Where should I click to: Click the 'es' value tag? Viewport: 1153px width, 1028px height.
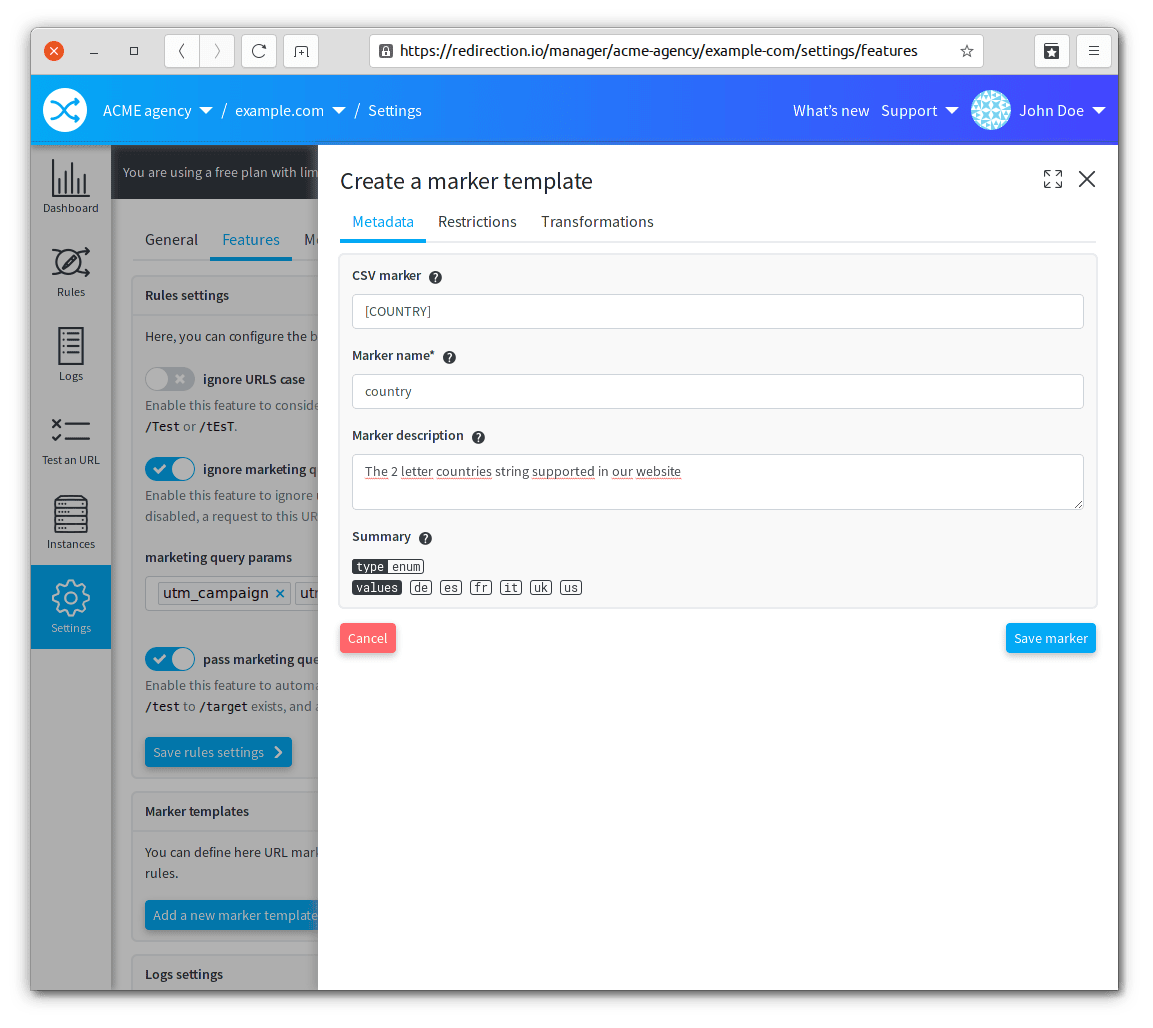point(451,588)
